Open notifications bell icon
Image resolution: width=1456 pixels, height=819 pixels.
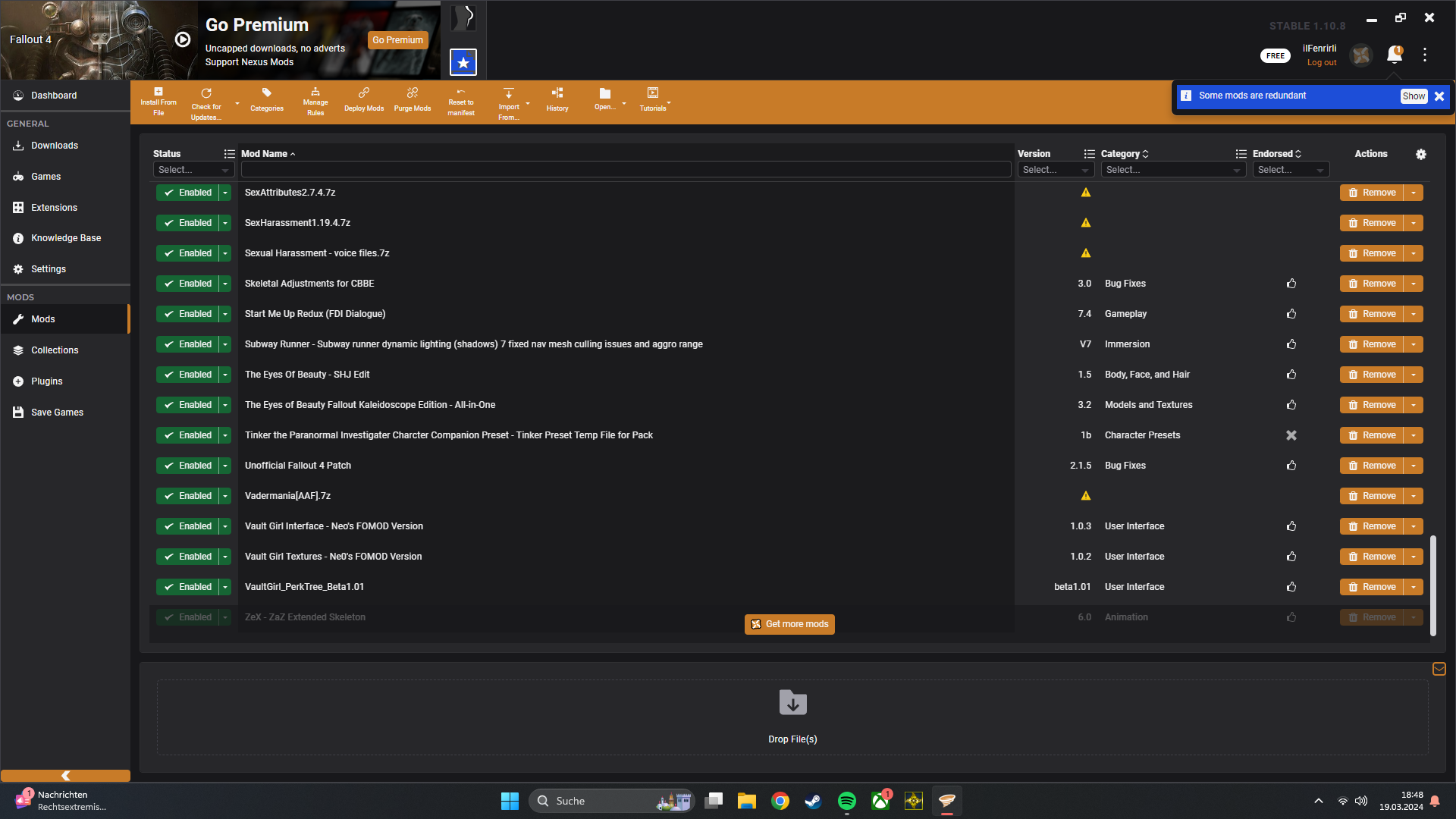[1395, 55]
